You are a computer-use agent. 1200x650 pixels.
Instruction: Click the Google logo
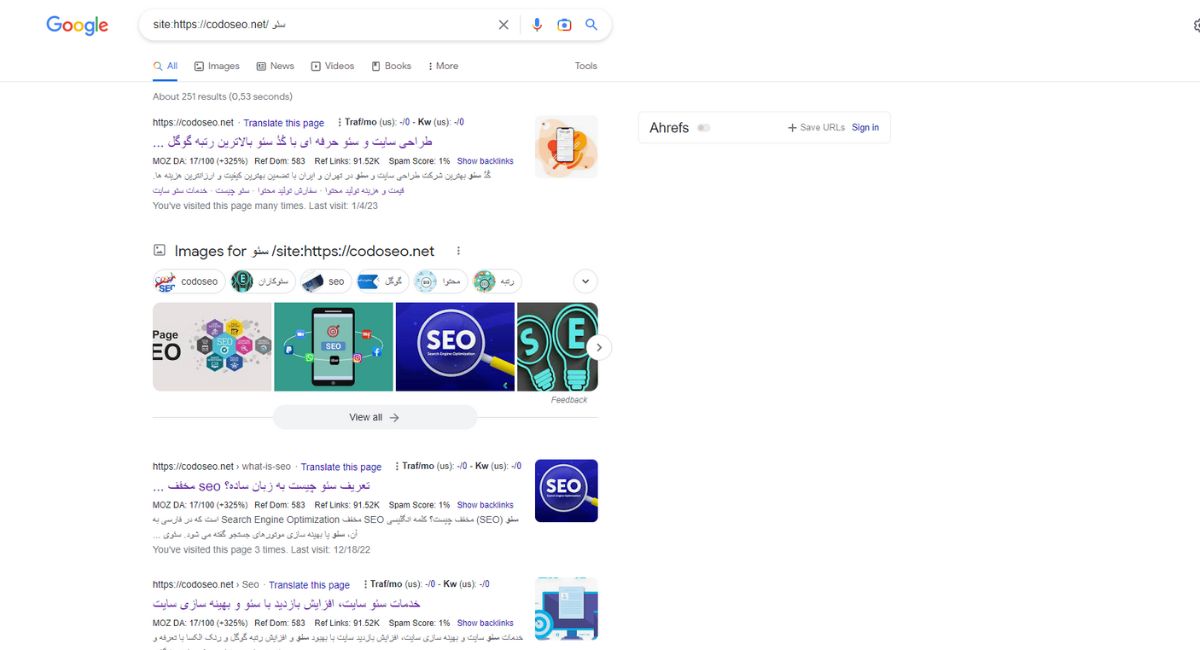coord(77,25)
